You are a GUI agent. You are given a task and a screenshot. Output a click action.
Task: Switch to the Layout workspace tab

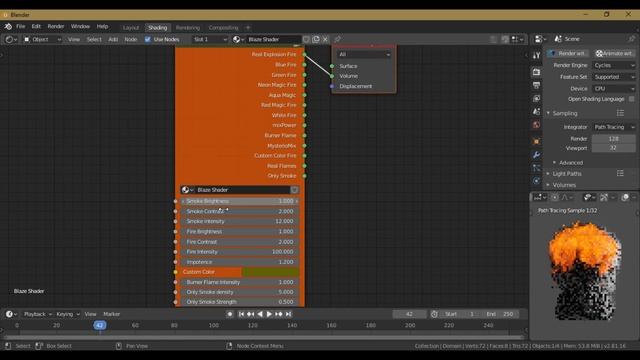coord(131,28)
